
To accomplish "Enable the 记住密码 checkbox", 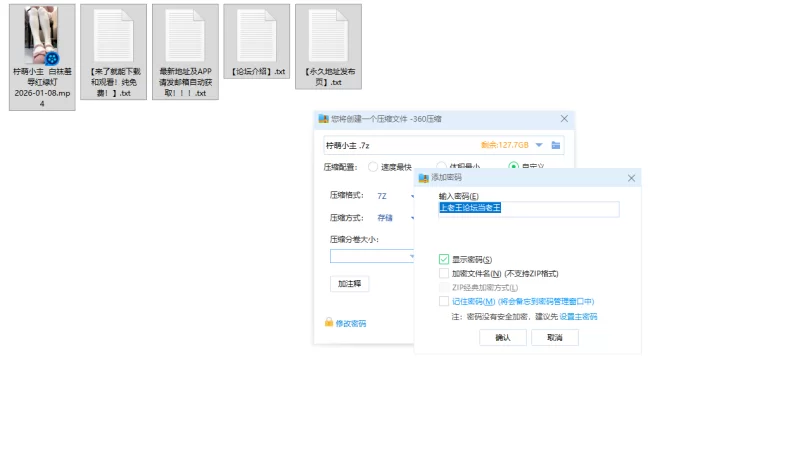I will (x=444, y=302).
